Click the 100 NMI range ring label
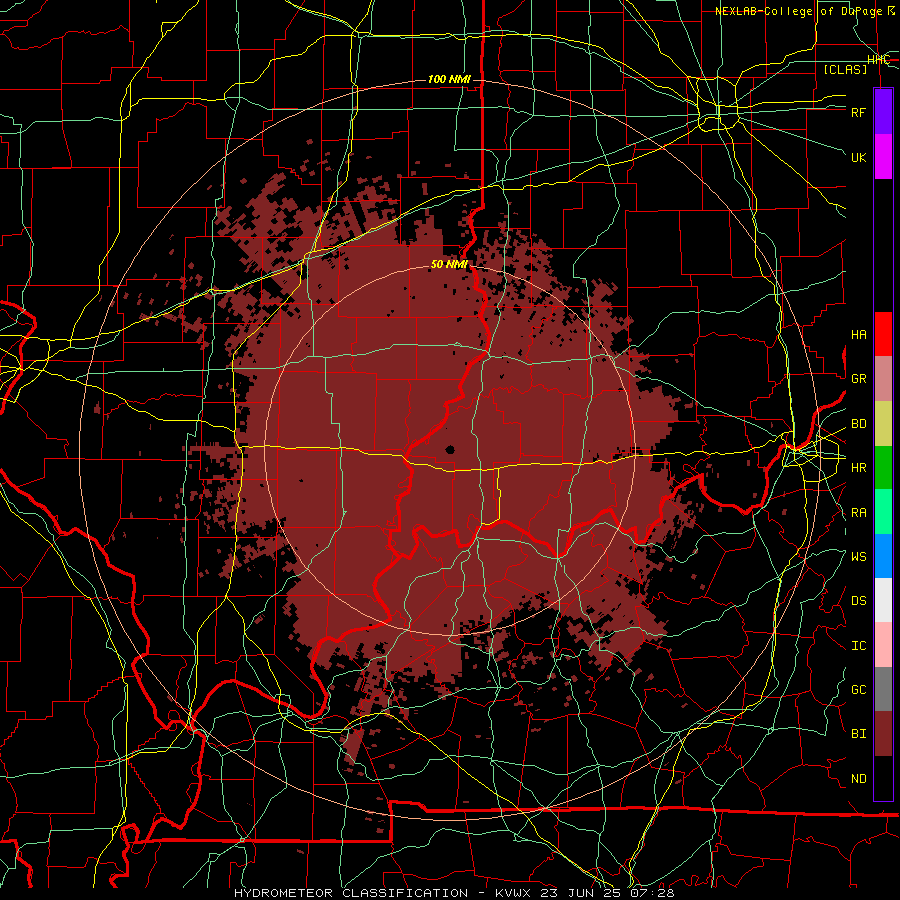Screen dimensions: 900x900 click(x=449, y=79)
